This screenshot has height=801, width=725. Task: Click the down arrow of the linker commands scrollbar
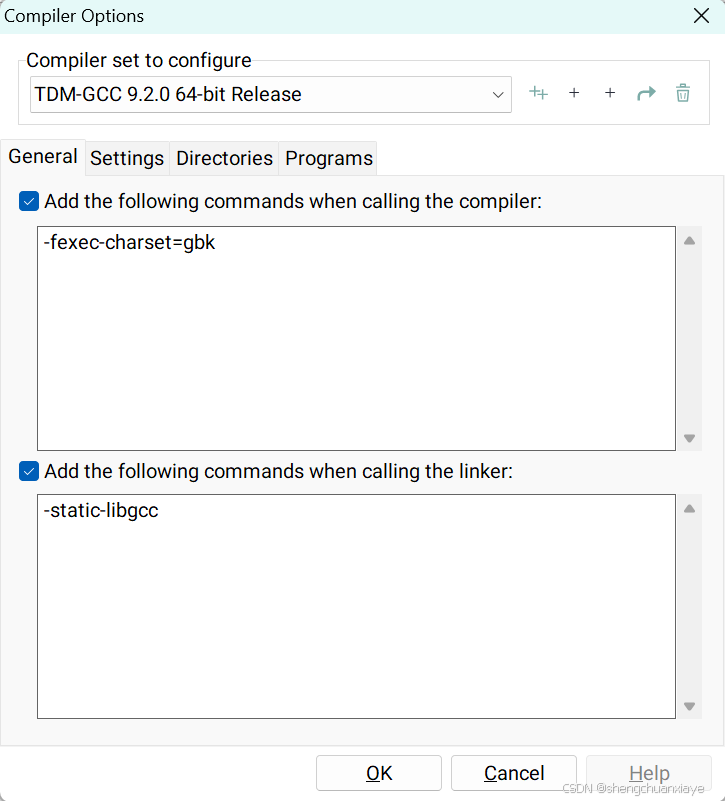click(x=689, y=706)
